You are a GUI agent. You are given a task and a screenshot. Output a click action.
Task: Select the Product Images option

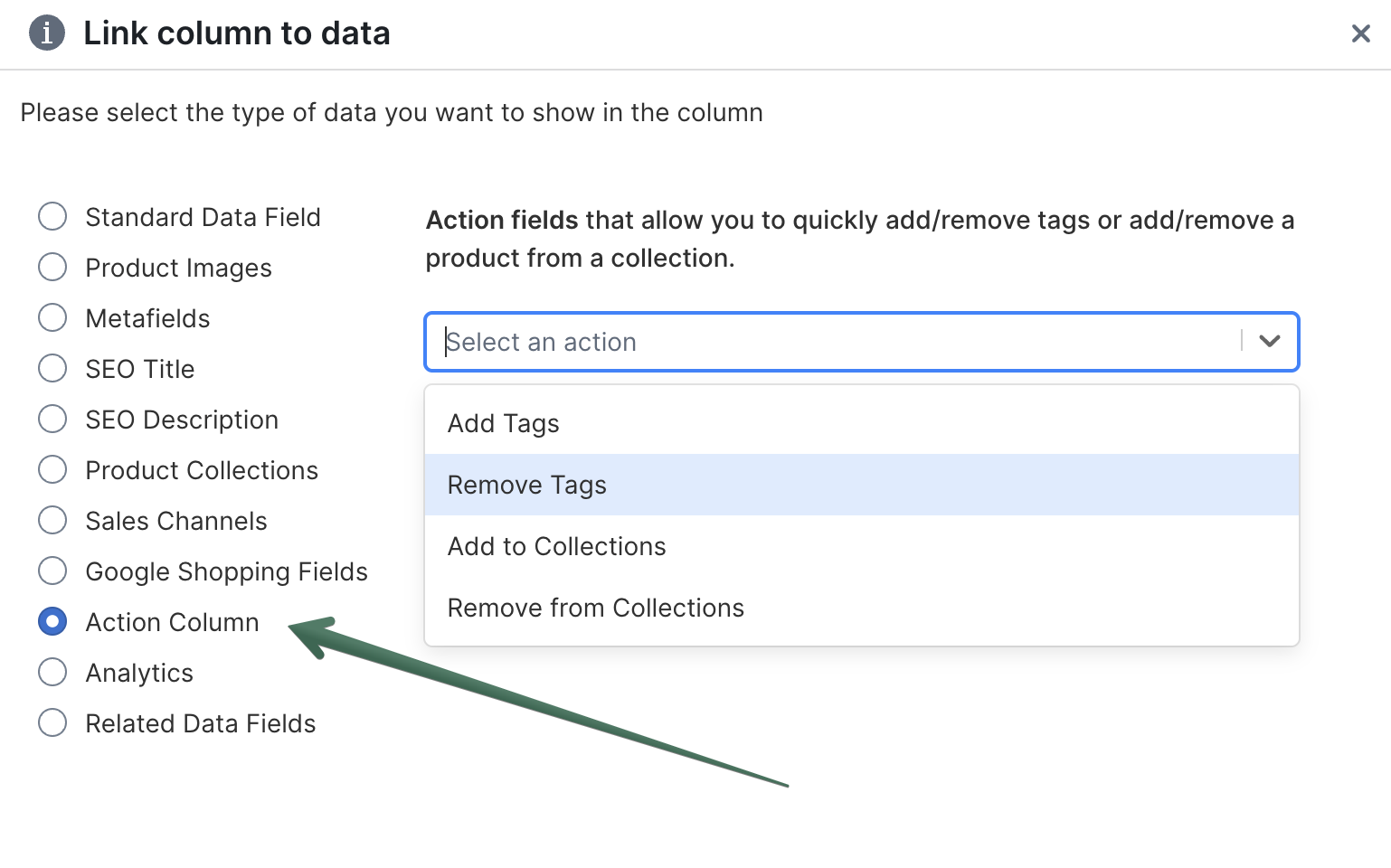(52, 267)
